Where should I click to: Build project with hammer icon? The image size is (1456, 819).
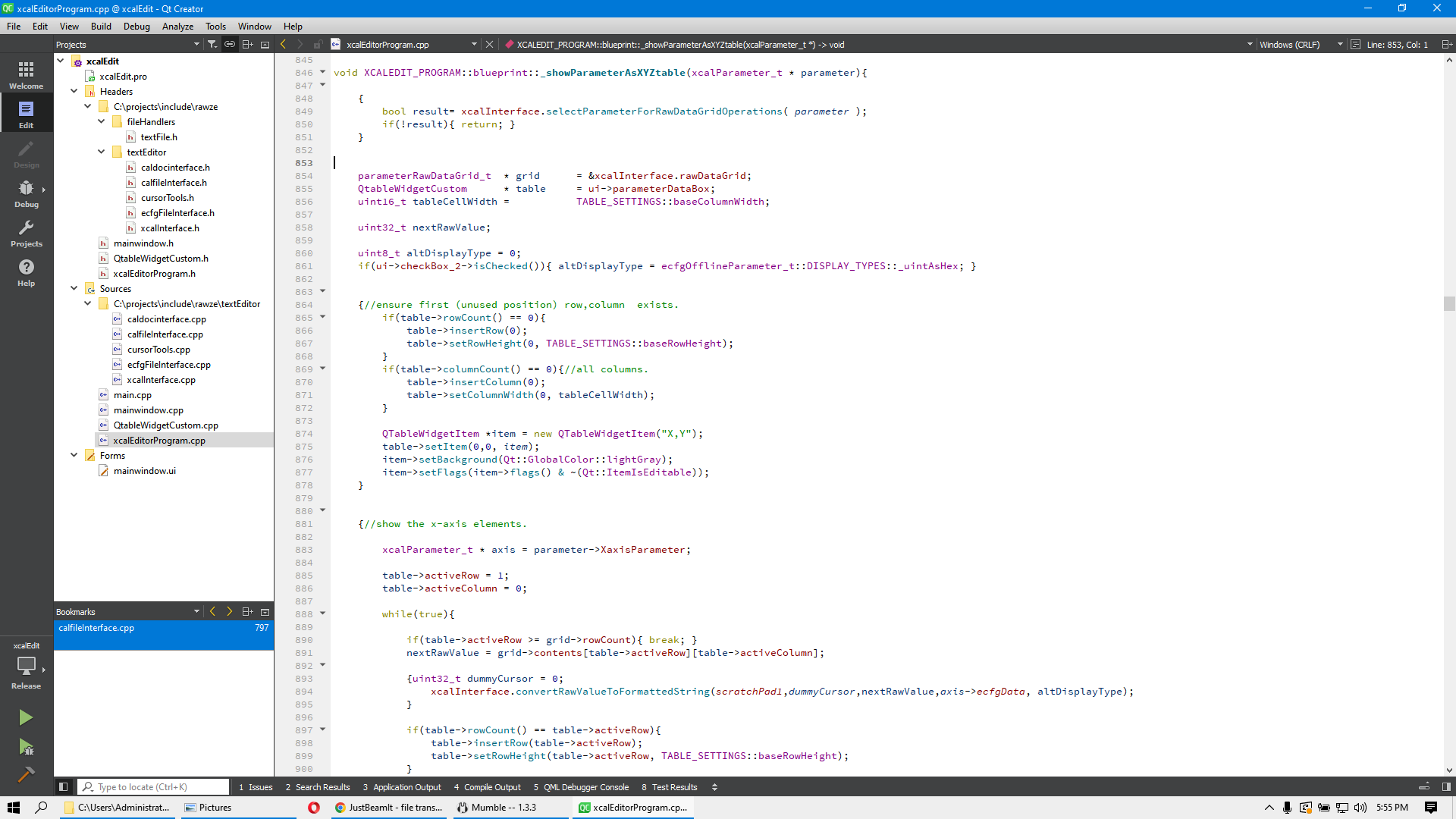point(26,774)
